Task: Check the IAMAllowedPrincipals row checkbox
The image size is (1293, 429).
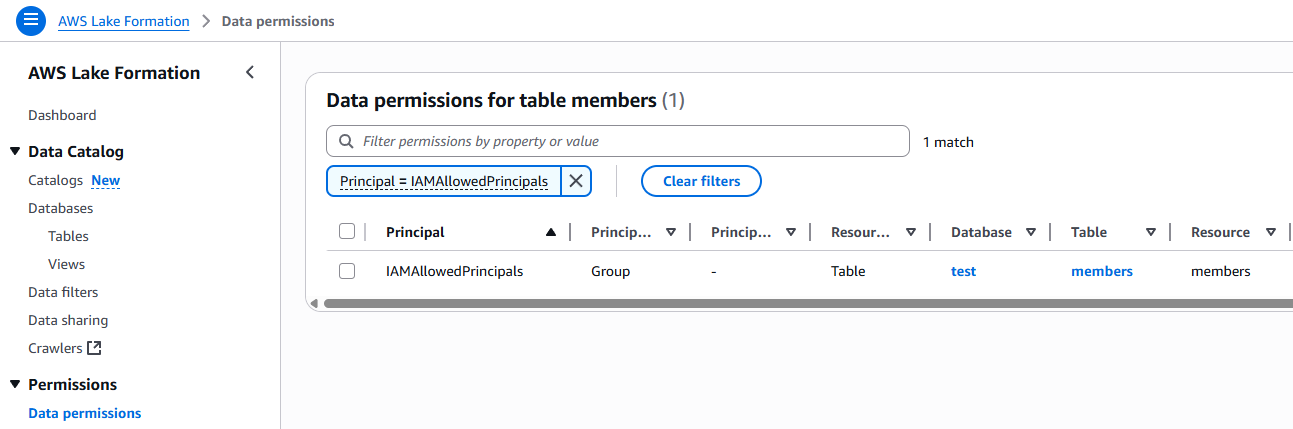Action: [347, 271]
